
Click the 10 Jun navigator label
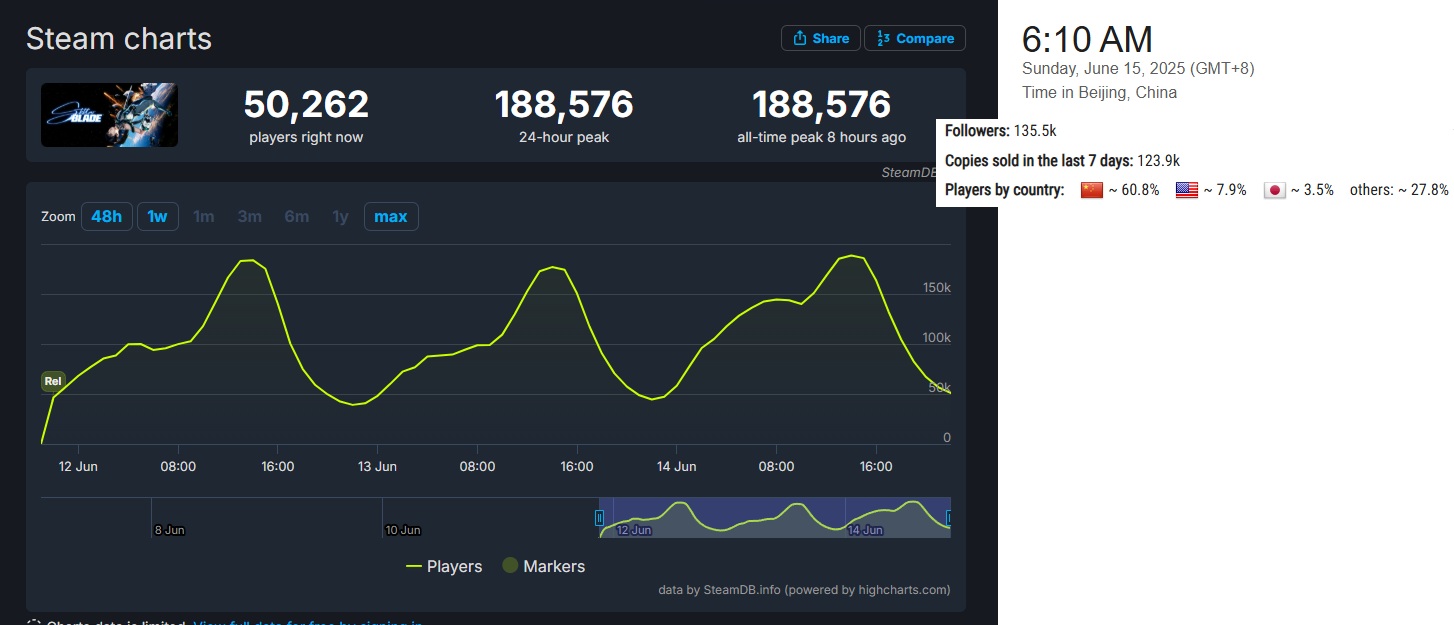pos(403,530)
